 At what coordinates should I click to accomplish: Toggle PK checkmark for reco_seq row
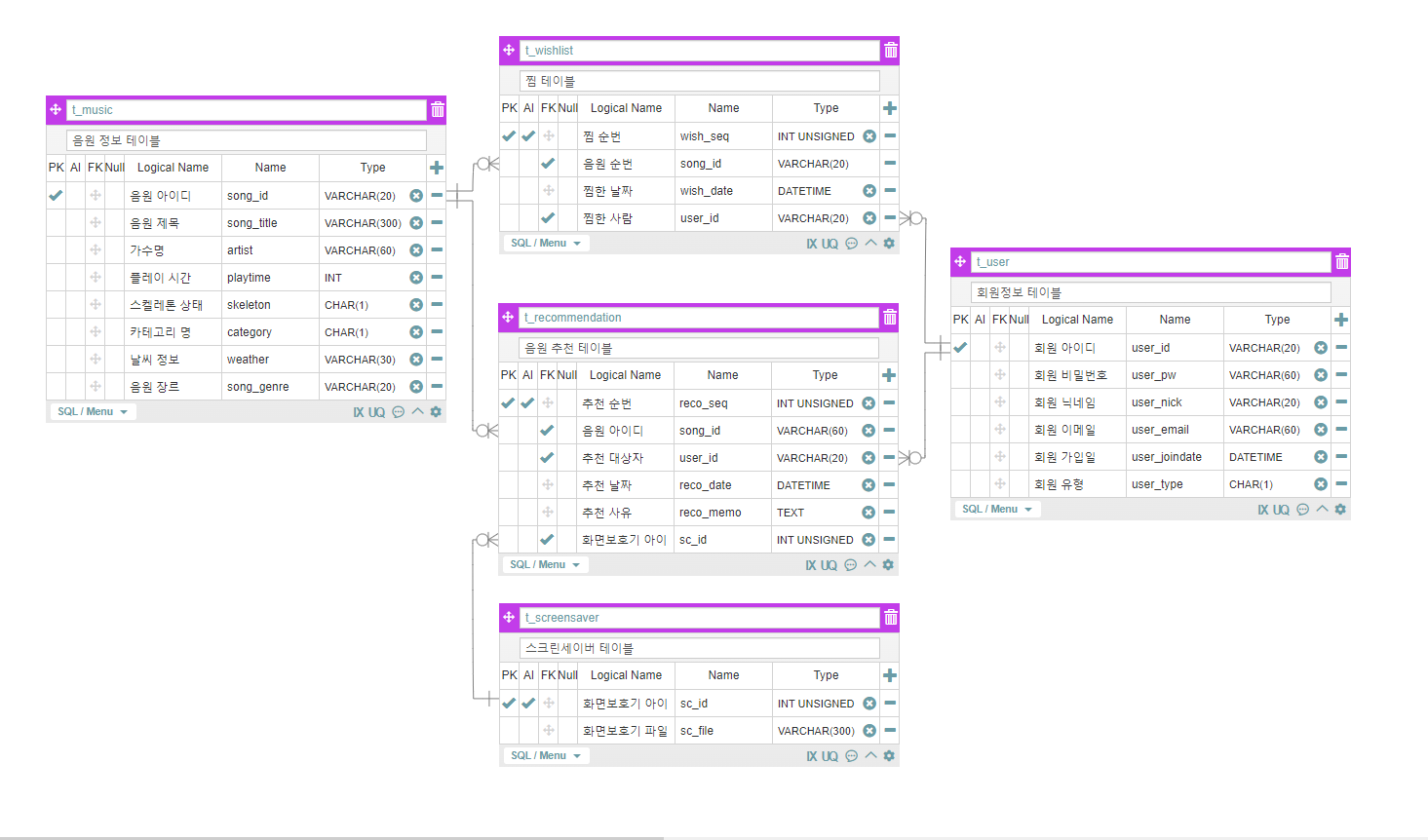point(508,403)
